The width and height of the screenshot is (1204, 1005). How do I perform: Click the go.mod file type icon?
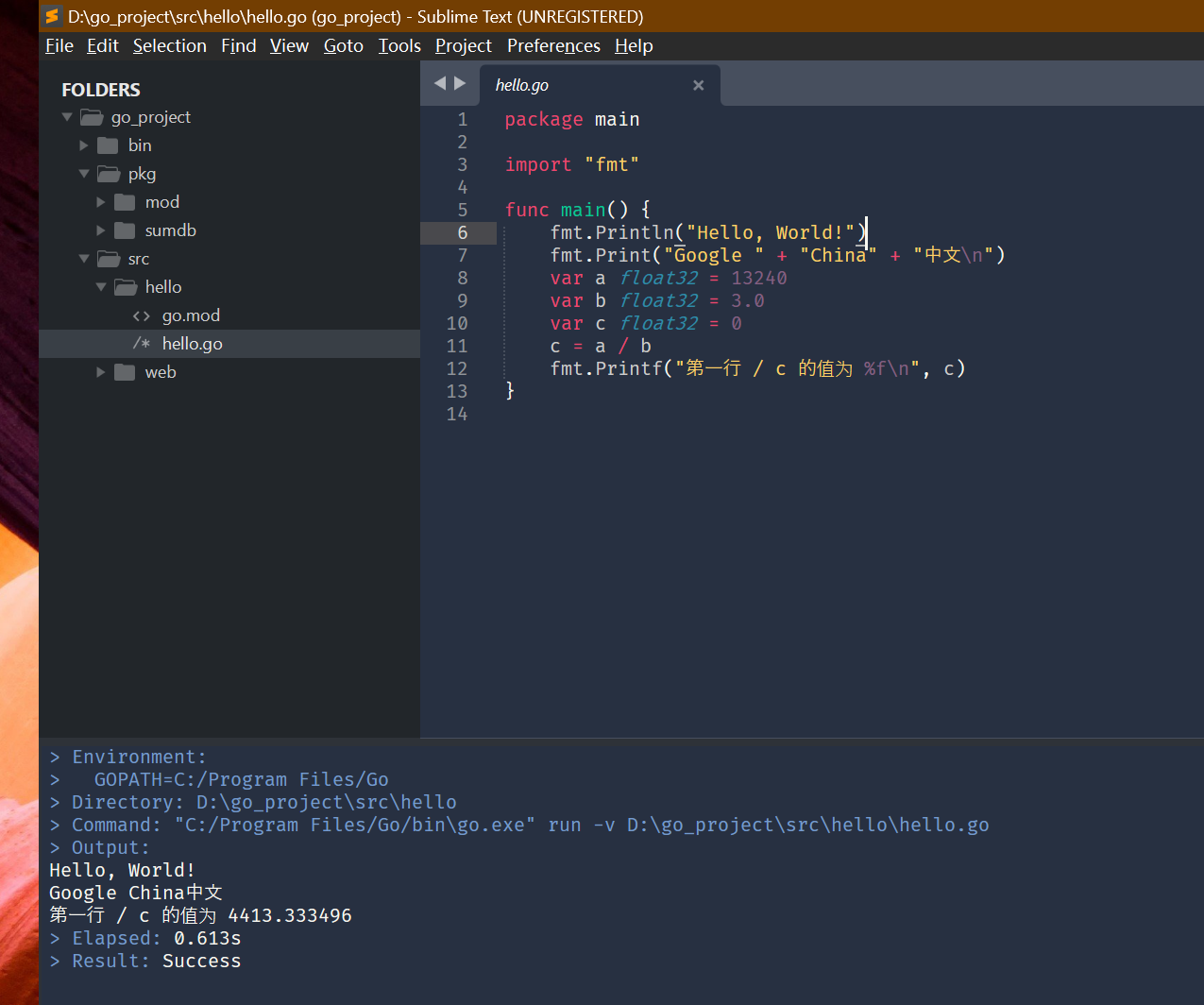pos(142,315)
